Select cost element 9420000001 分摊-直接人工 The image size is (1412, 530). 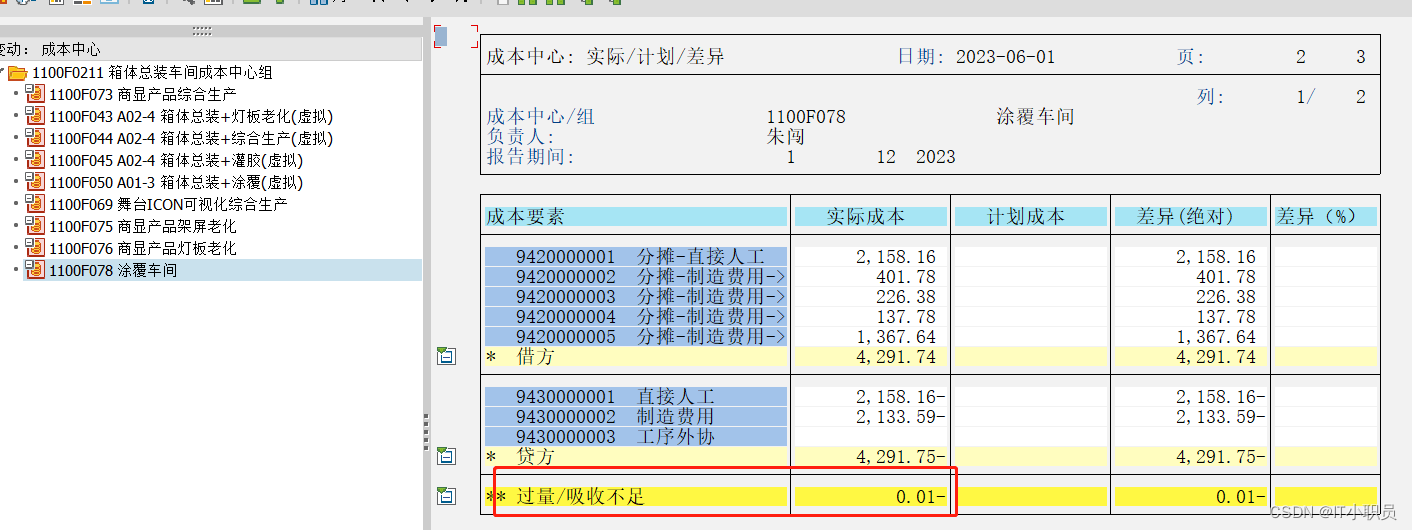(x=636, y=257)
